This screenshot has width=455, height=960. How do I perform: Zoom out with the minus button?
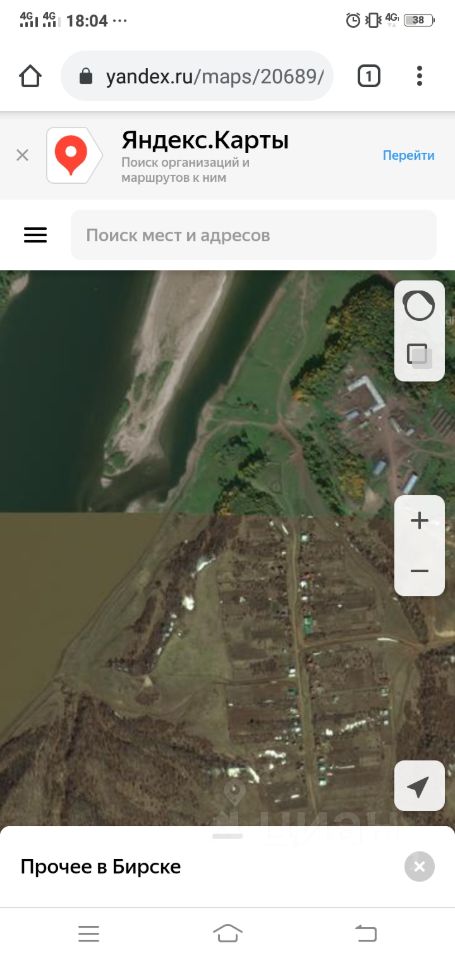tap(419, 571)
